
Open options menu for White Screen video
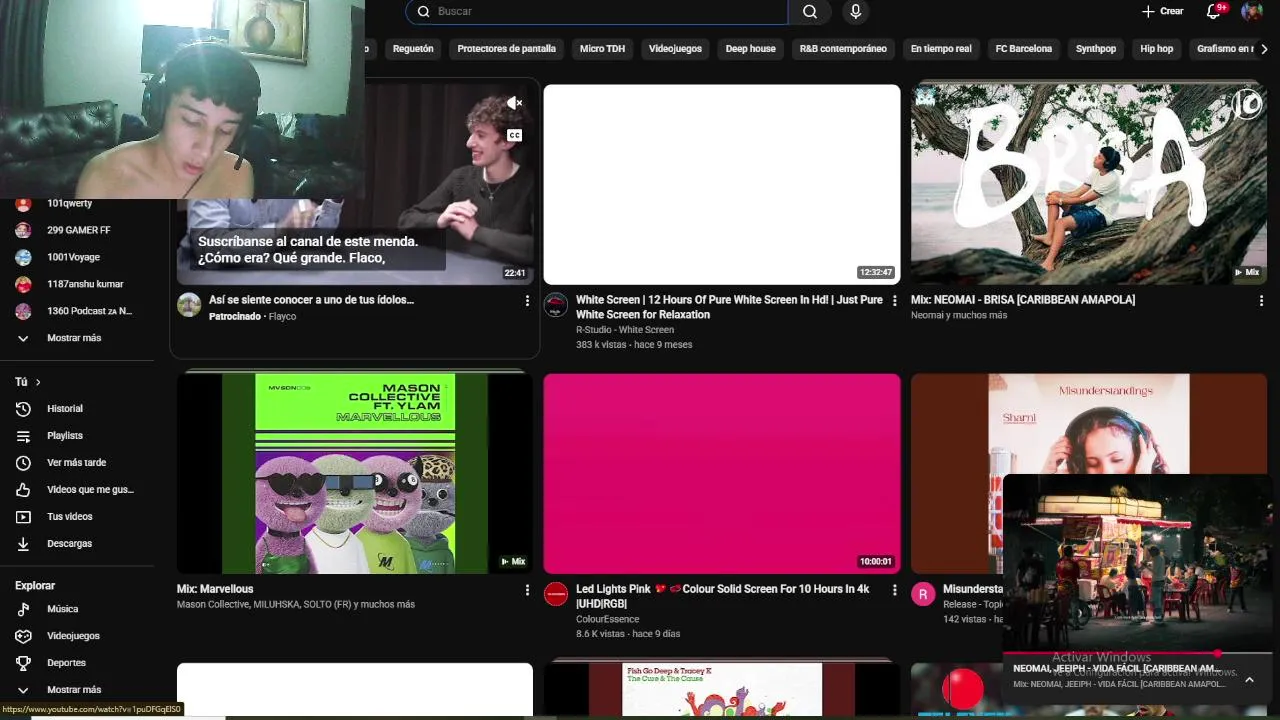coord(894,300)
